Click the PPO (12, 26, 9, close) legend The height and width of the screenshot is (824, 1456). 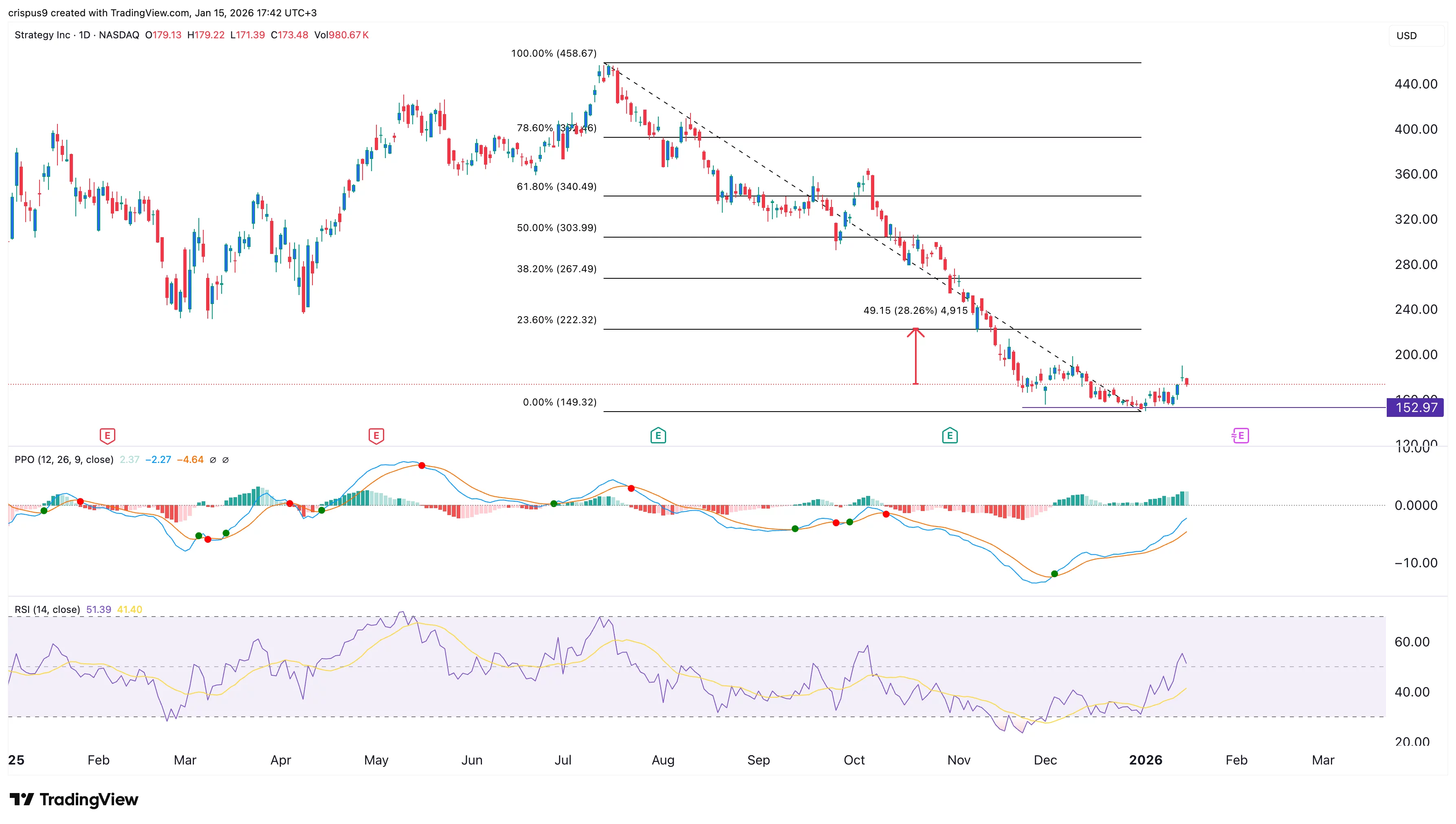pyautogui.click(x=64, y=460)
